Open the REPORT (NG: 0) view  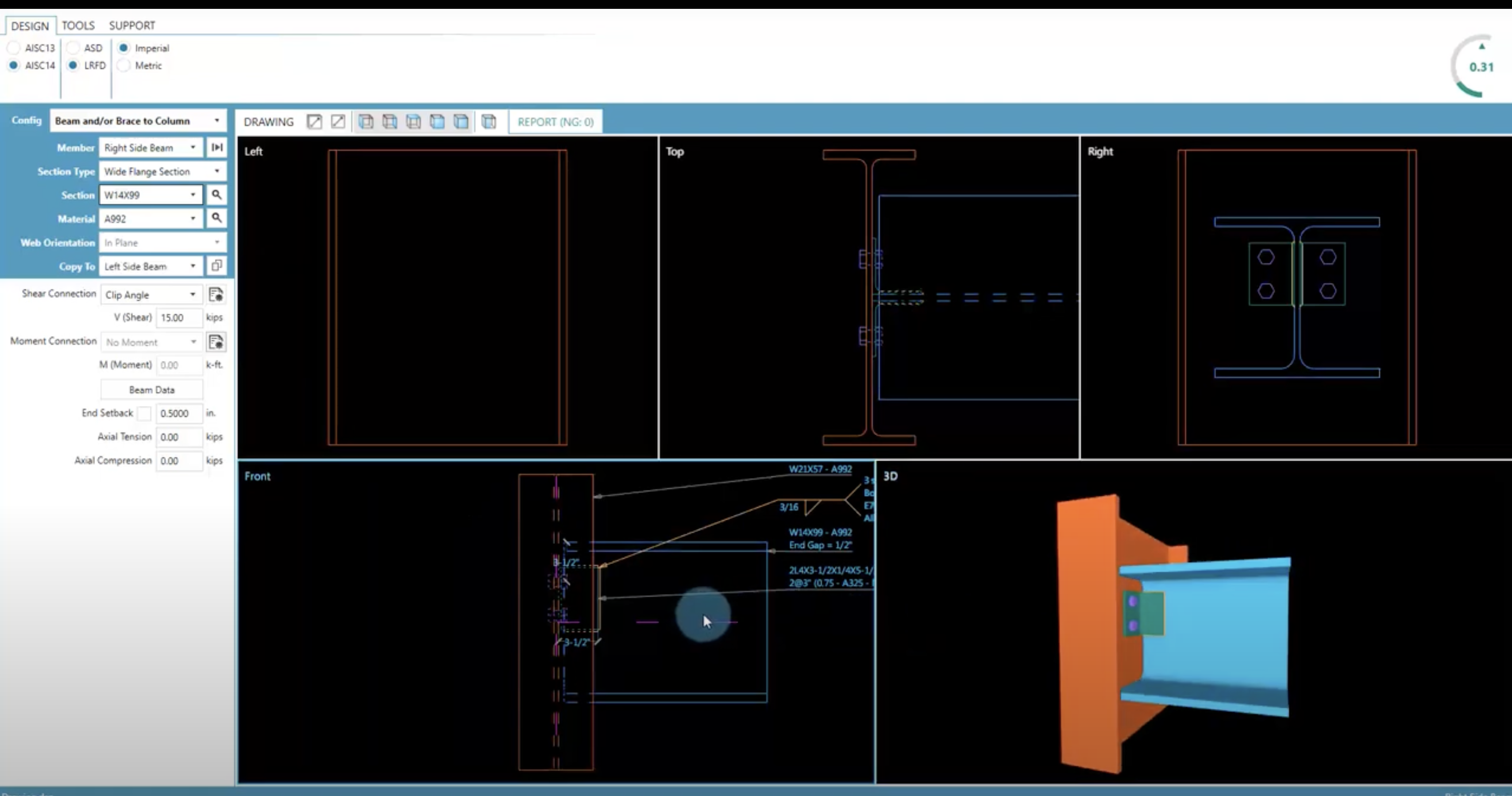coord(554,121)
